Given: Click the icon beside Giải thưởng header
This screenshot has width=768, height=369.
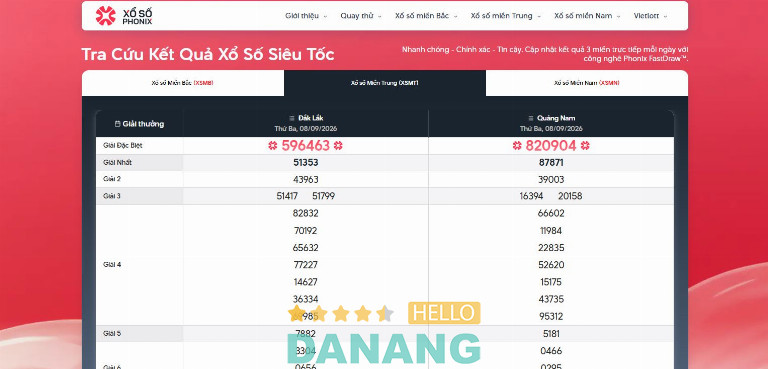Looking at the screenshot, I should 117,124.
